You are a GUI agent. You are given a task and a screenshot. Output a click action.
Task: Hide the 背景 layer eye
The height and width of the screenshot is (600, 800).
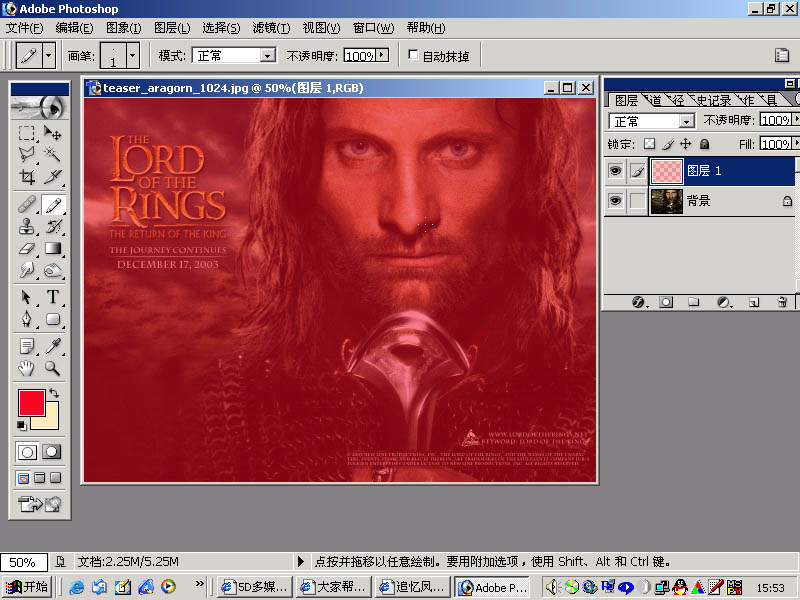tap(615, 201)
